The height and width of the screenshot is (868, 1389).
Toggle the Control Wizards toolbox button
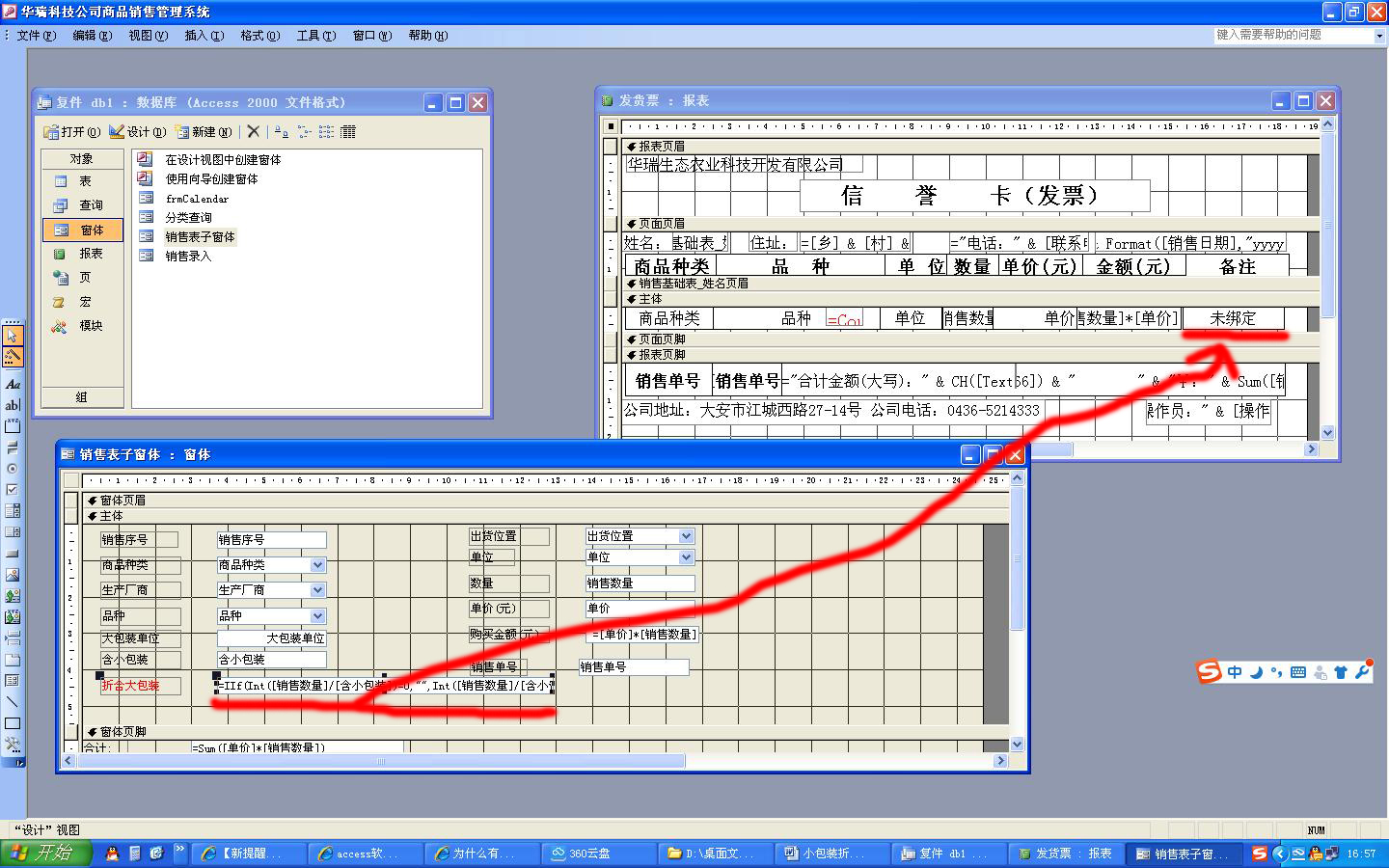pyautogui.click(x=13, y=357)
